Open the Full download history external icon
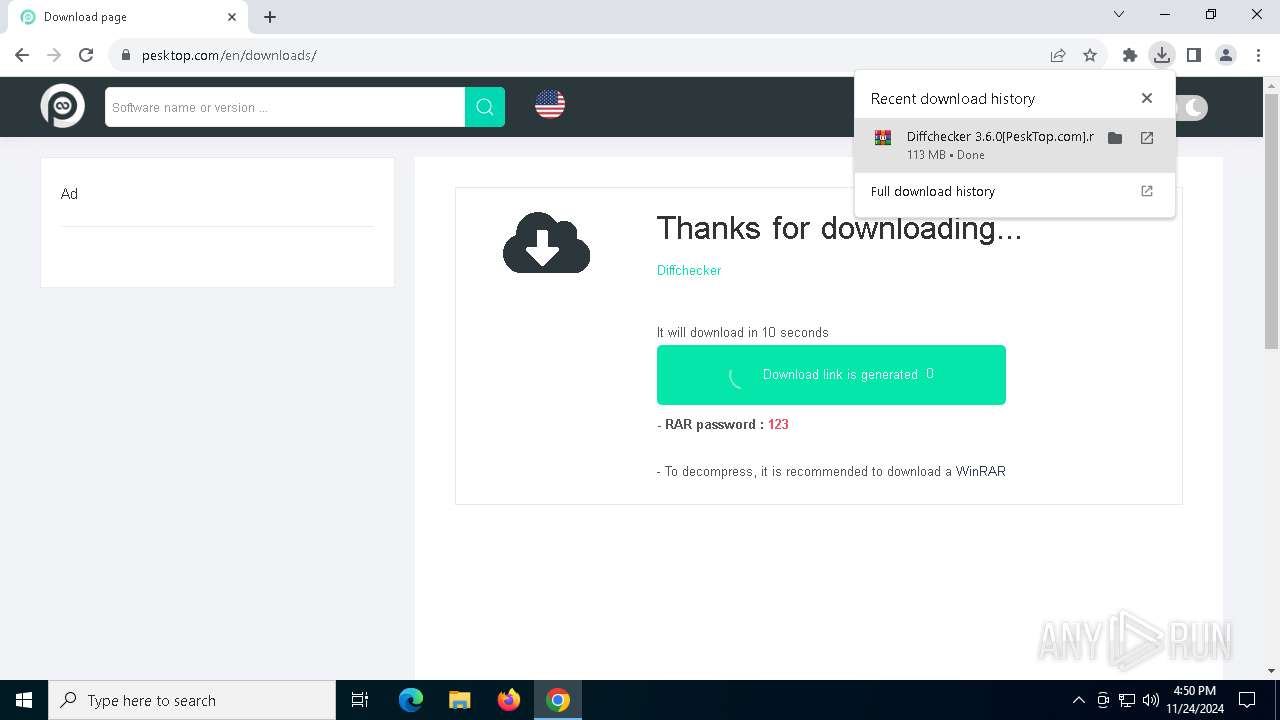This screenshot has height=720, width=1280. point(1147,191)
